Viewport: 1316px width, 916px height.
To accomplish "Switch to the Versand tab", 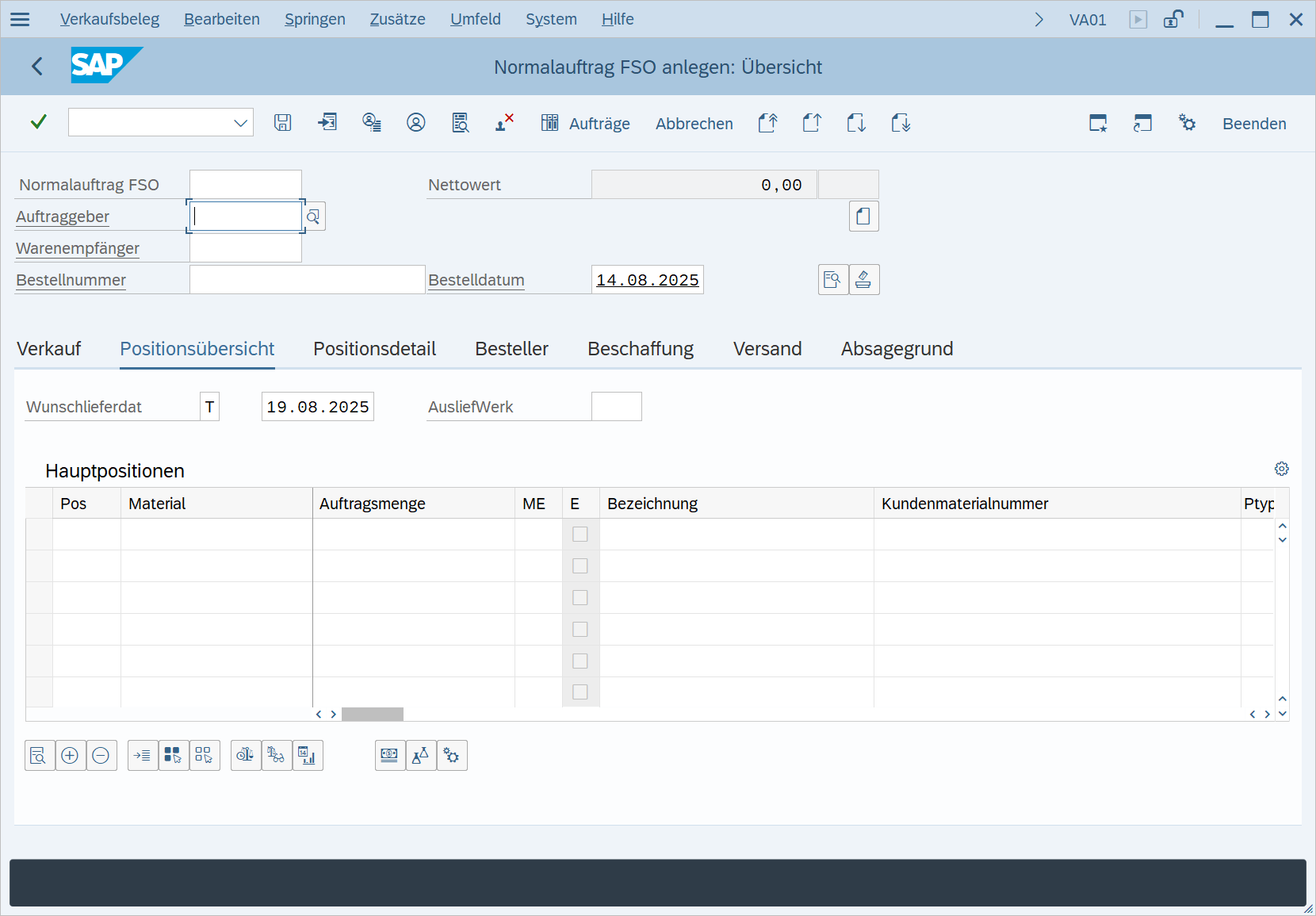I will 767,349.
